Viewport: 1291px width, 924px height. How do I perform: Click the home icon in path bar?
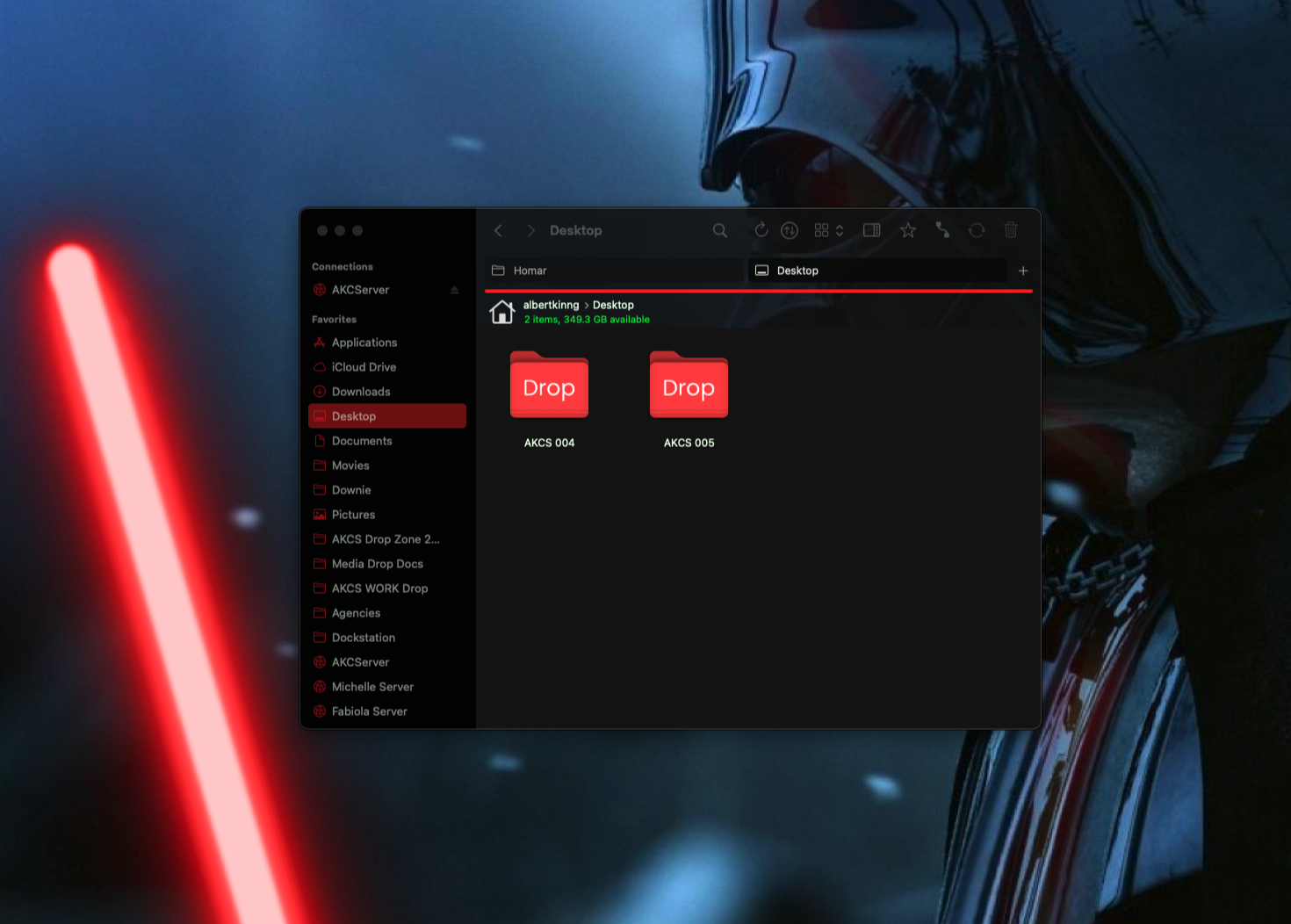[x=502, y=312]
